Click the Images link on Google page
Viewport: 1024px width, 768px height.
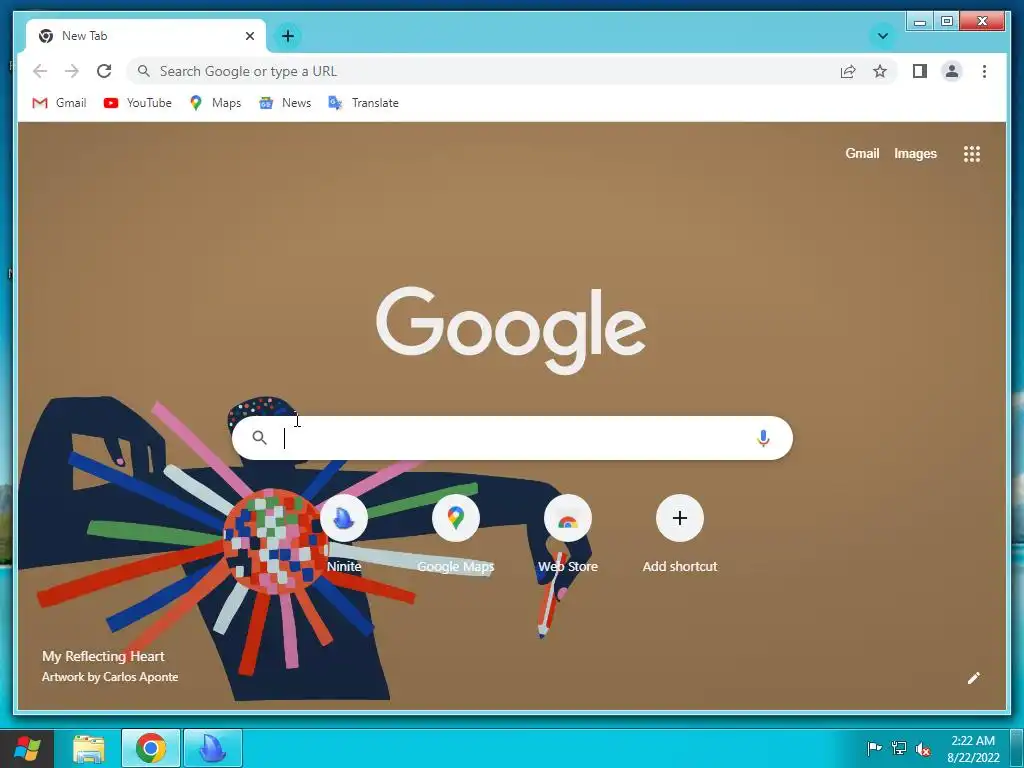click(915, 153)
